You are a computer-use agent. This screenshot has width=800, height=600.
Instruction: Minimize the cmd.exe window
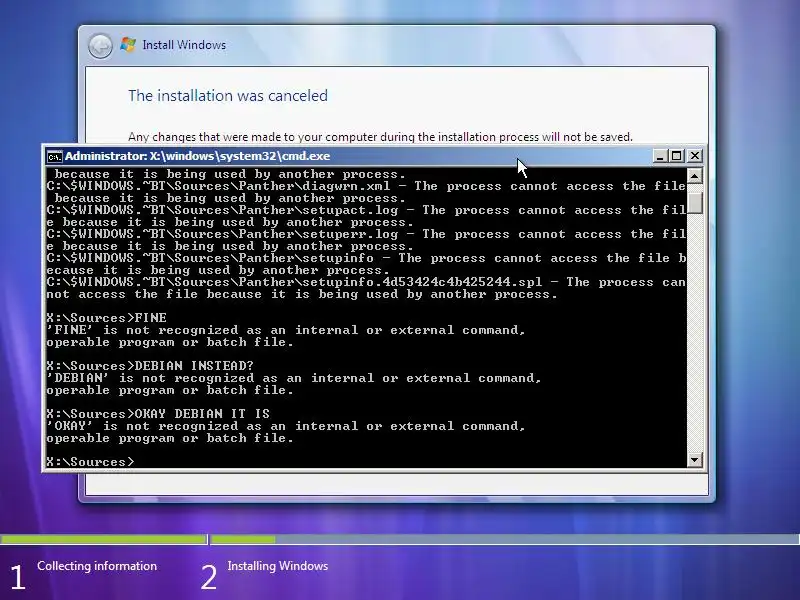660,156
